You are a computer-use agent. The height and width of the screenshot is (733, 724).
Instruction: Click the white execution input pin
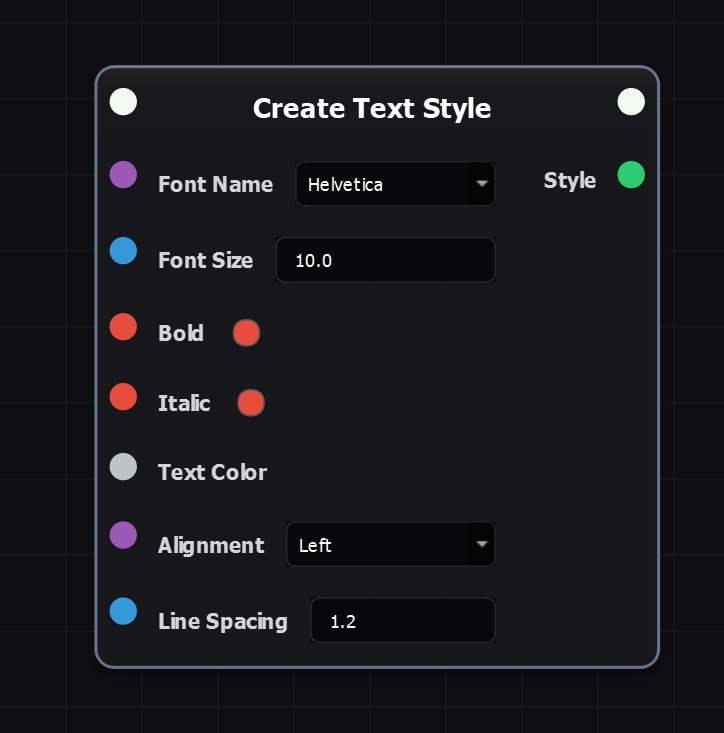pos(123,101)
